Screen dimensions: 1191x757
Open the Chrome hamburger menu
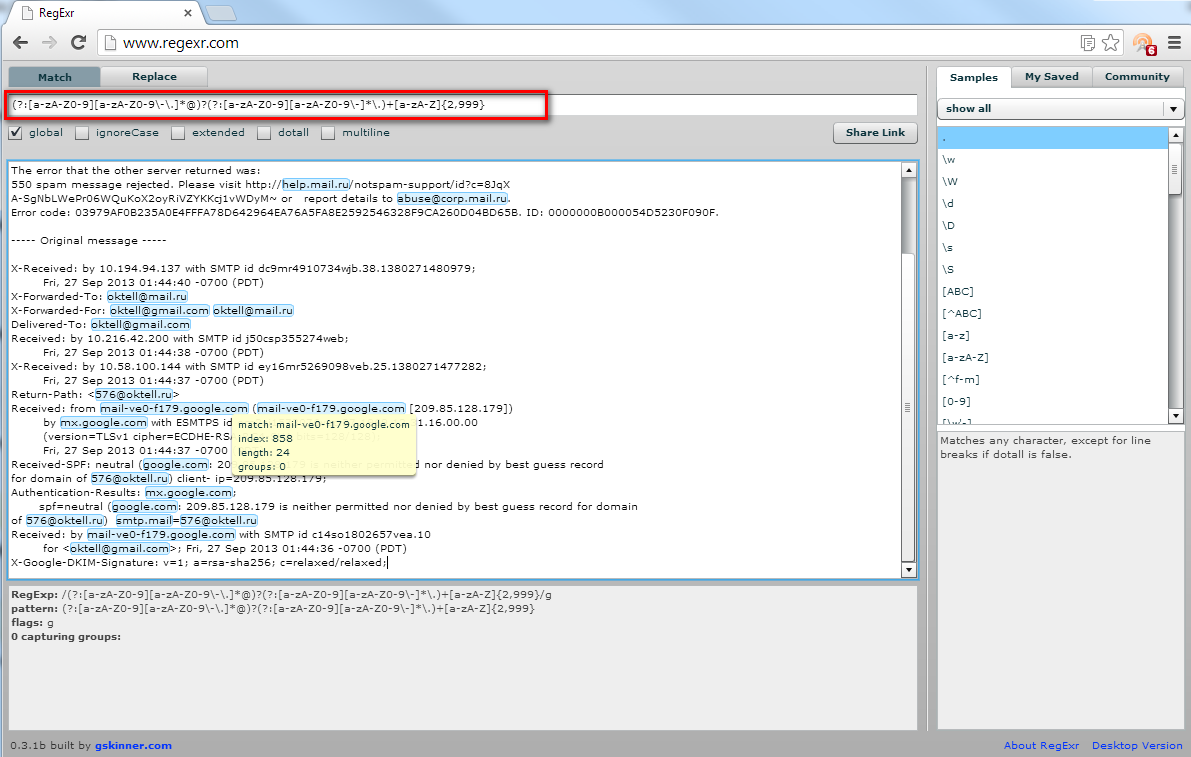[1172, 43]
